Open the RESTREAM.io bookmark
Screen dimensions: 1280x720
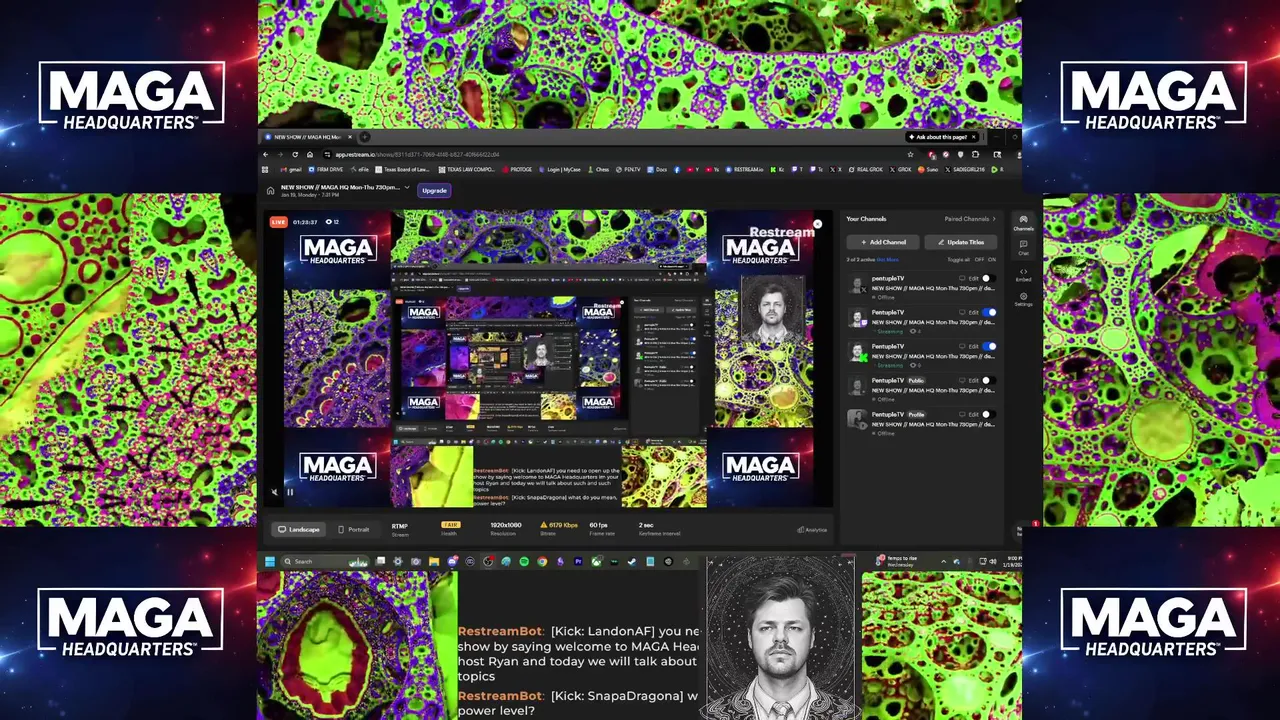[x=744, y=169]
